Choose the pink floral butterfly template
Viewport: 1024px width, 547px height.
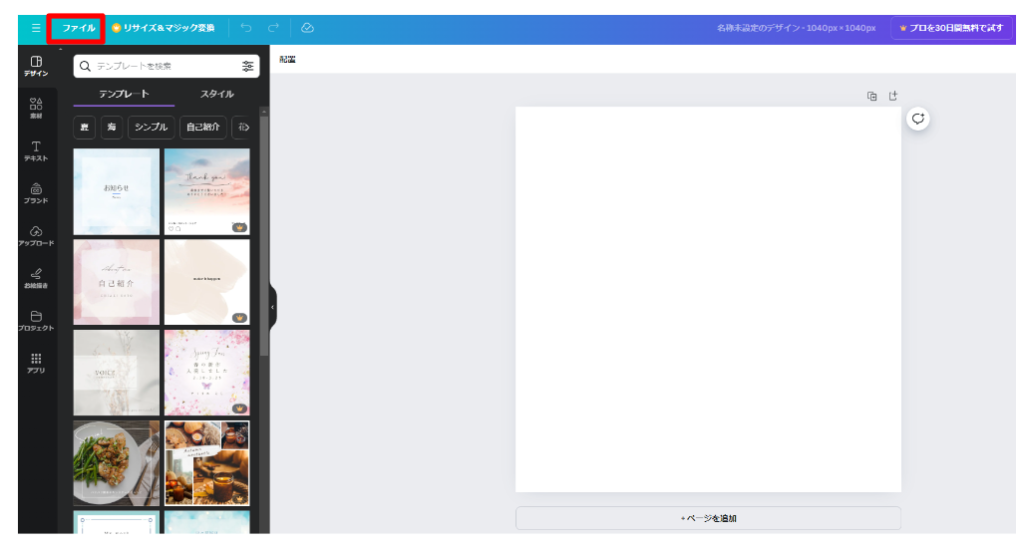pyautogui.click(x=207, y=373)
